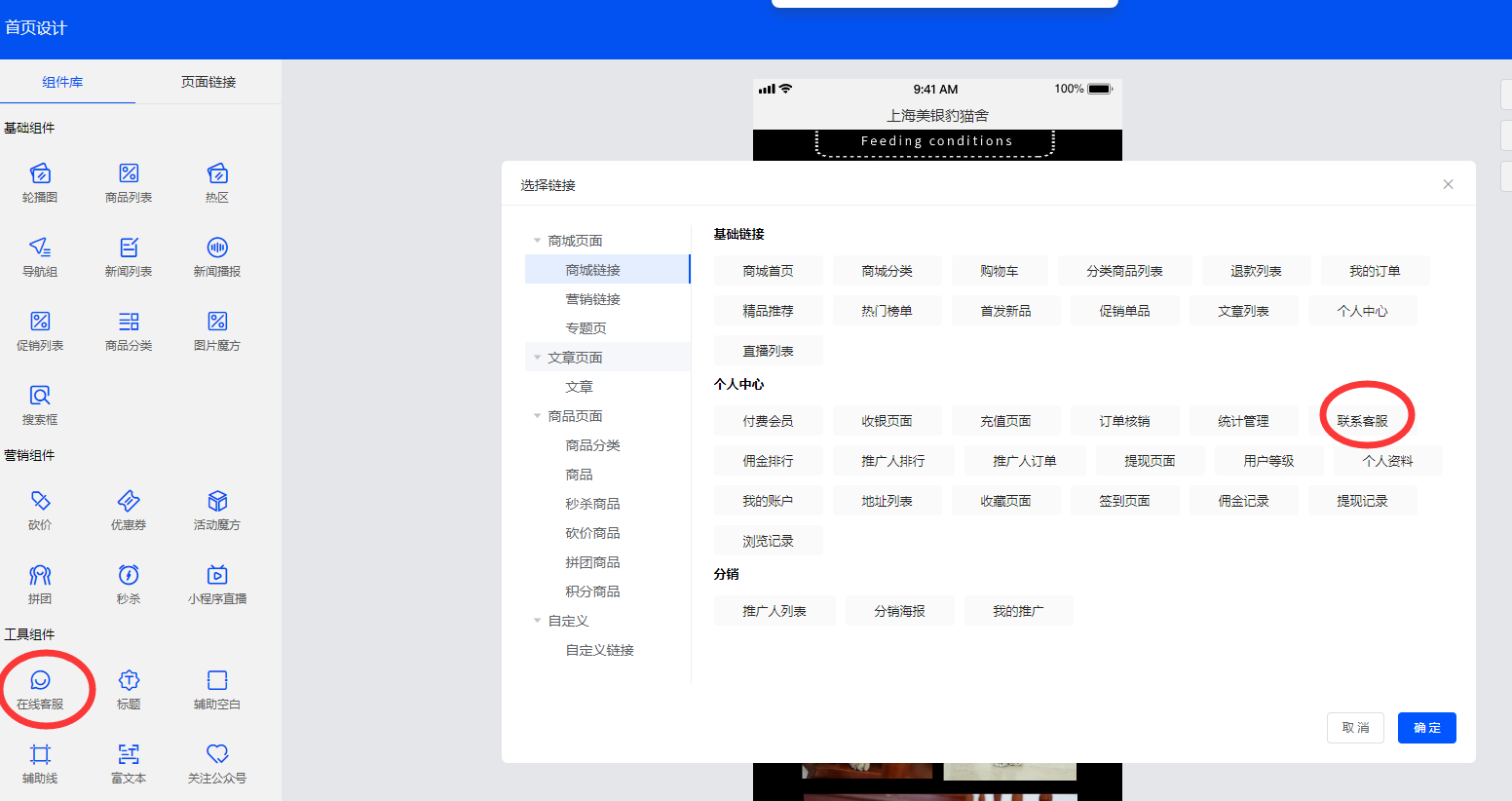The width and height of the screenshot is (1512, 801).
Task: Select the 图片魔方 component icon
Action: [x=217, y=322]
